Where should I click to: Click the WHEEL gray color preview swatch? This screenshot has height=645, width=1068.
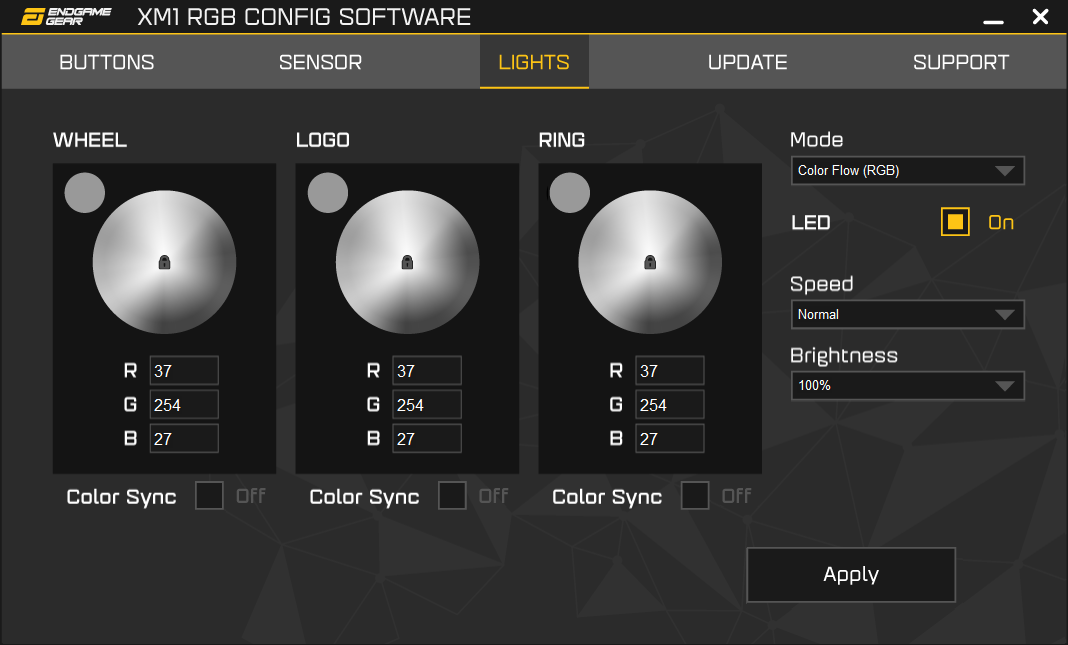coord(84,193)
